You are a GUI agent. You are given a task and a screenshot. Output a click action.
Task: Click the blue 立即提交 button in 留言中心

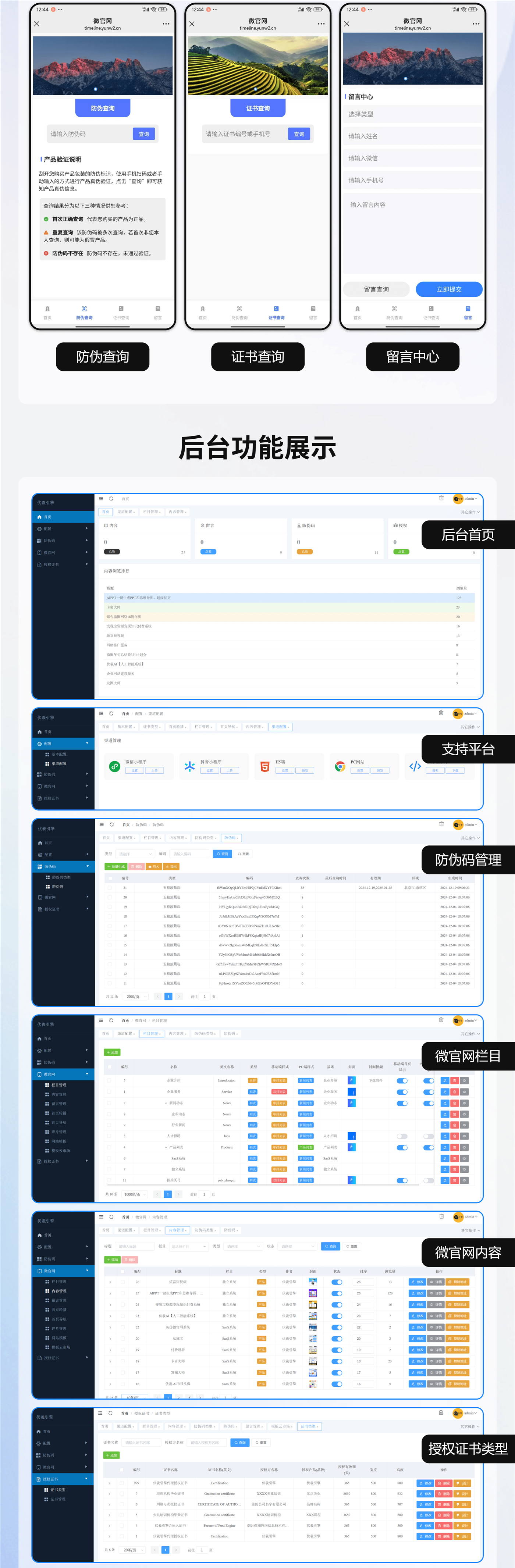click(x=449, y=290)
